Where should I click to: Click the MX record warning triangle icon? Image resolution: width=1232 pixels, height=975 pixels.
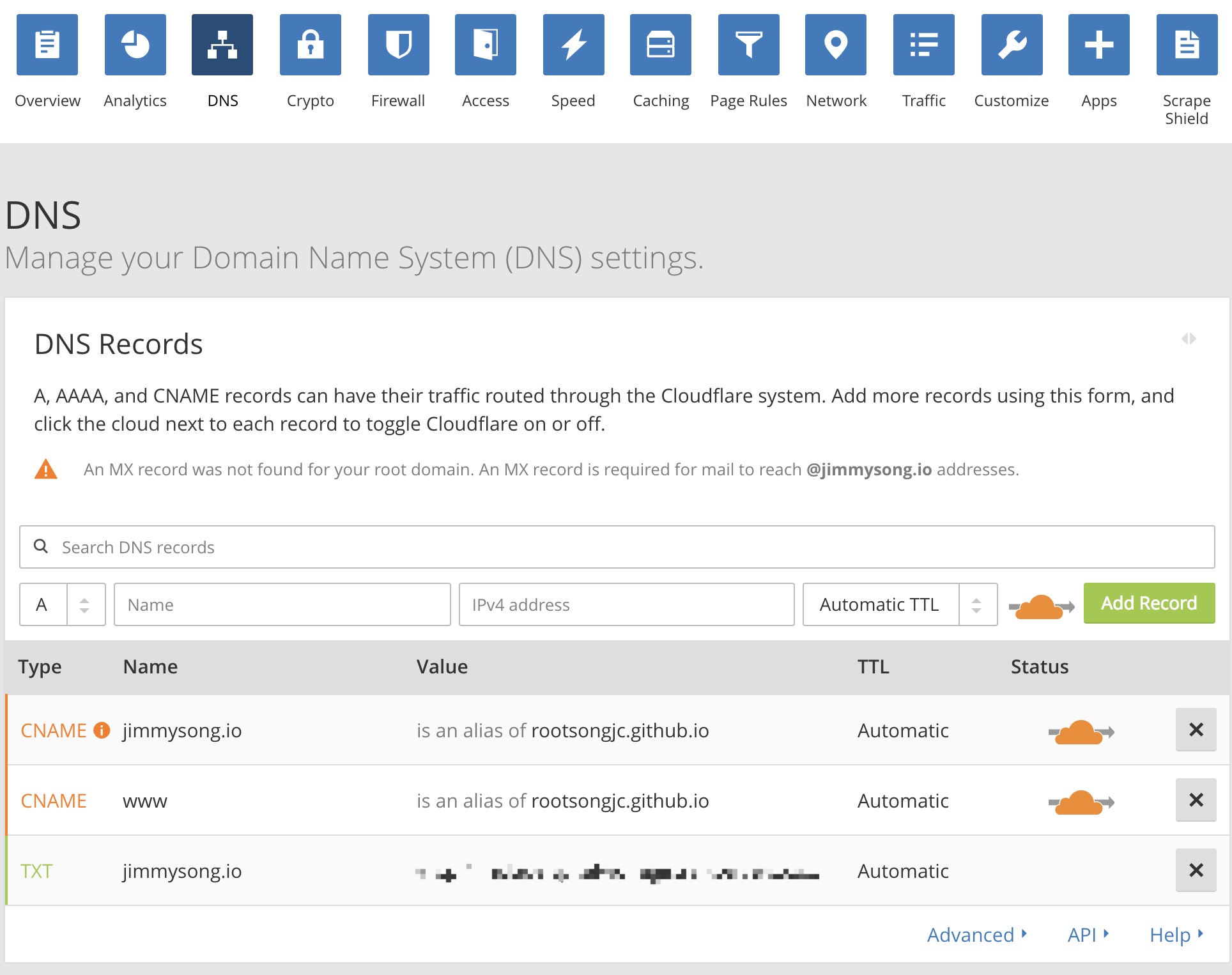tap(46, 470)
